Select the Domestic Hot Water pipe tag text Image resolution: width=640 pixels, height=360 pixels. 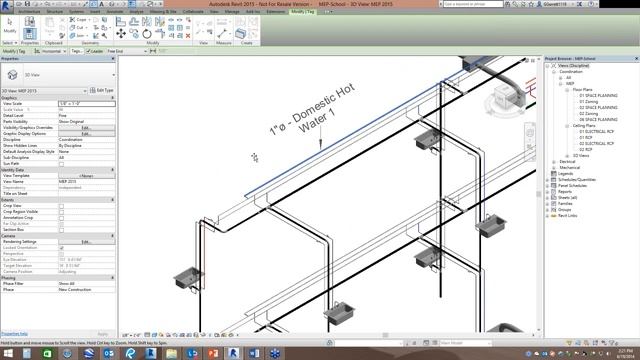click(312, 109)
